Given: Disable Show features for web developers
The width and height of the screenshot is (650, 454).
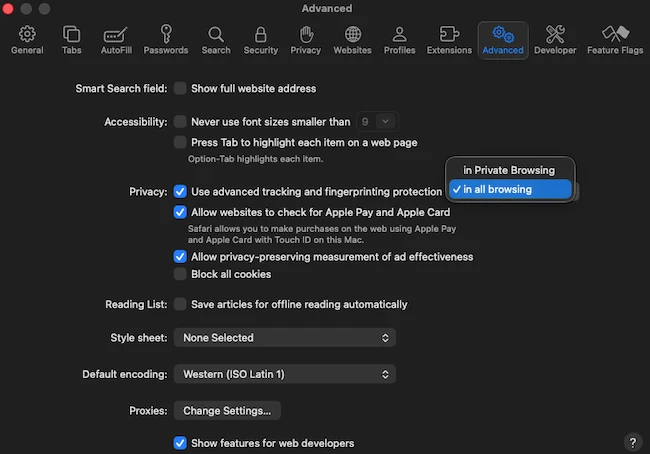Looking at the screenshot, I should coord(180,443).
